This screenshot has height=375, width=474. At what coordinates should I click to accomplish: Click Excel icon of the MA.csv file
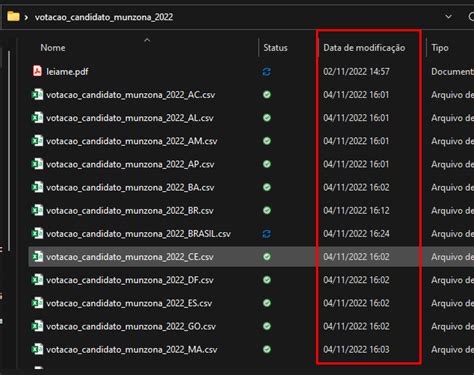(37, 349)
